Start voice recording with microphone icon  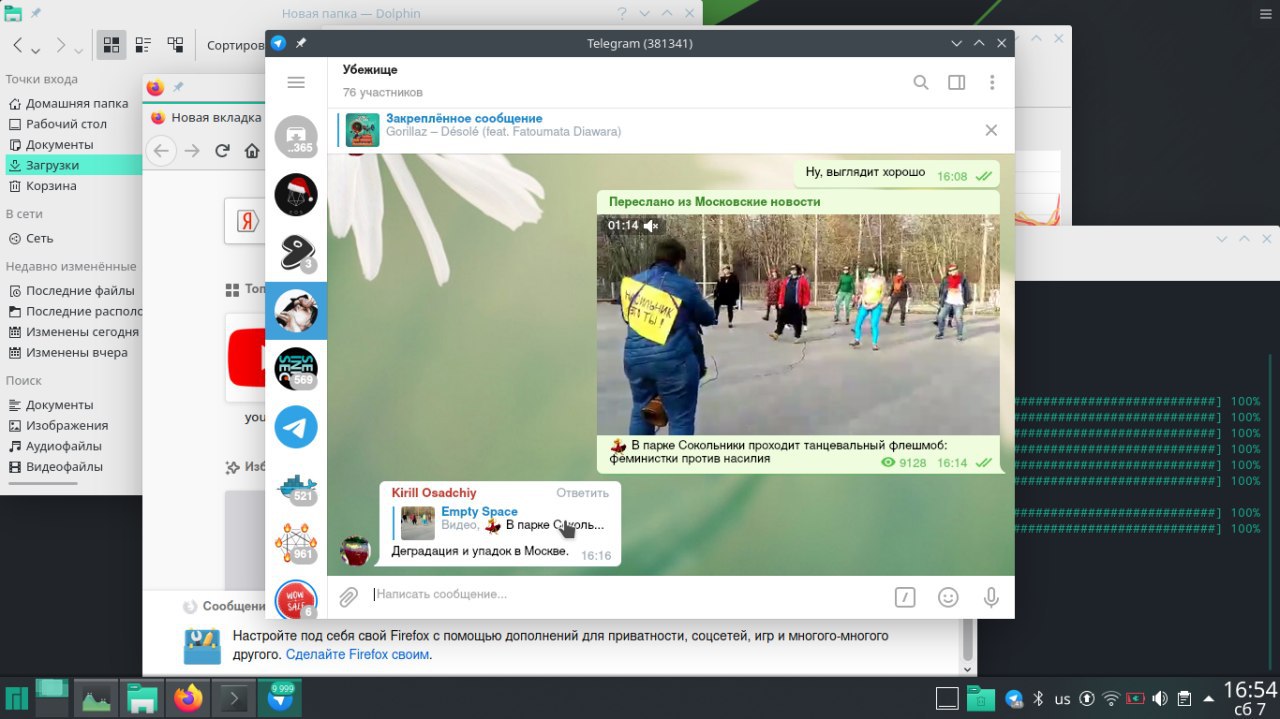pos(991,598)
